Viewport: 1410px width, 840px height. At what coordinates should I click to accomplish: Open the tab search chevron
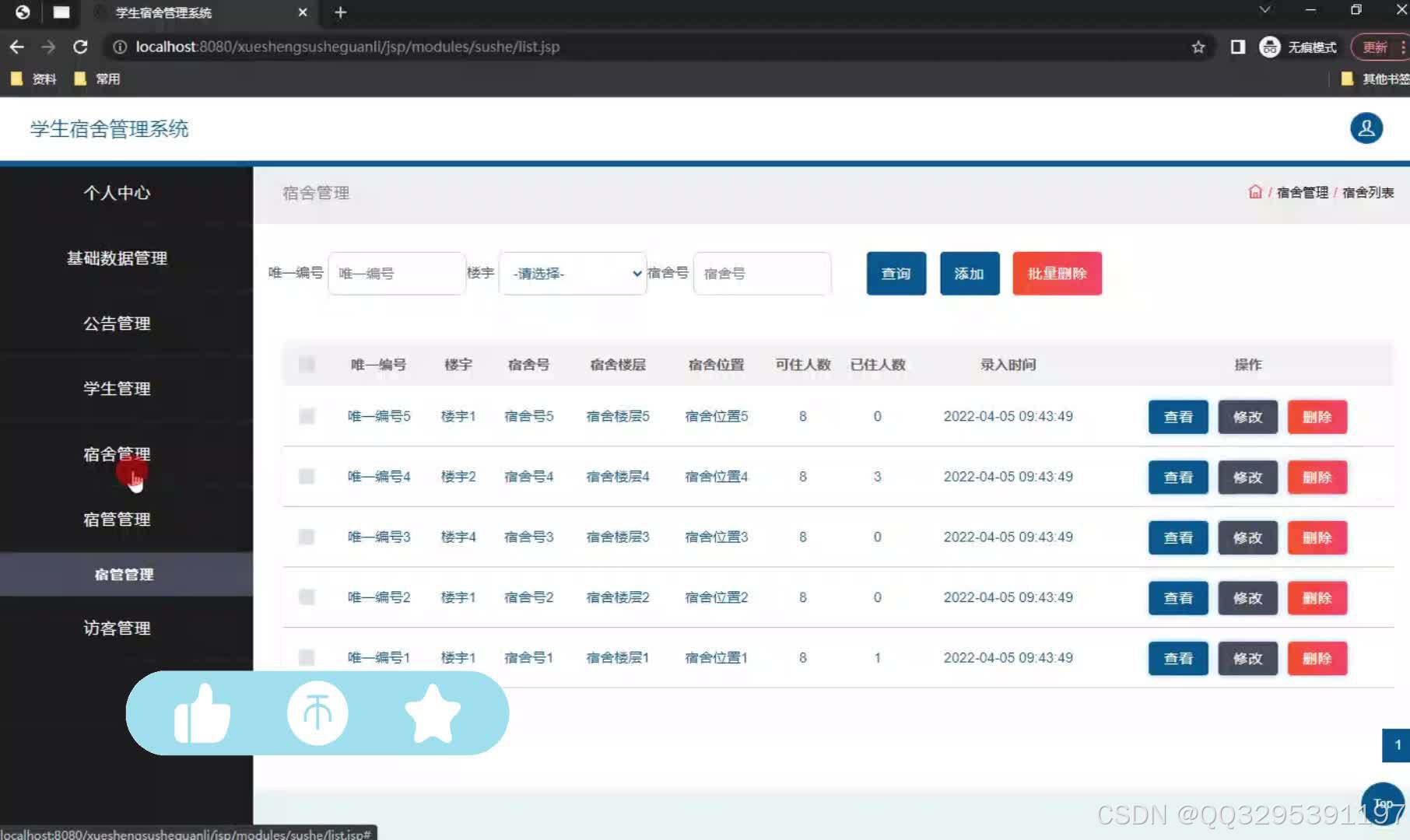(x=1264, y=10)
